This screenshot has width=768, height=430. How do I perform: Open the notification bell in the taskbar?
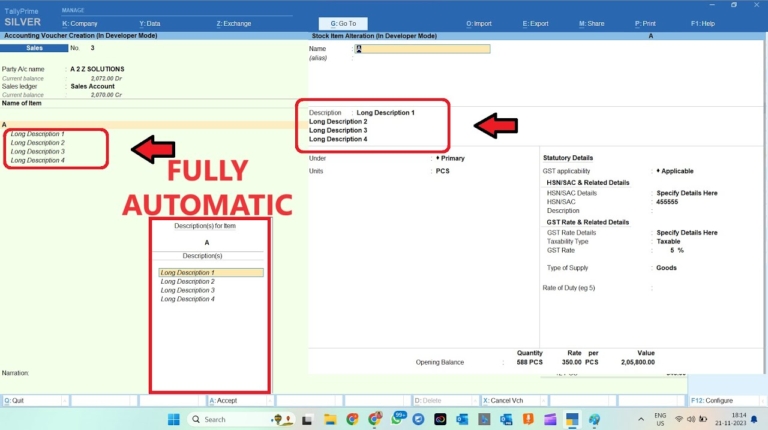point(756,419)
